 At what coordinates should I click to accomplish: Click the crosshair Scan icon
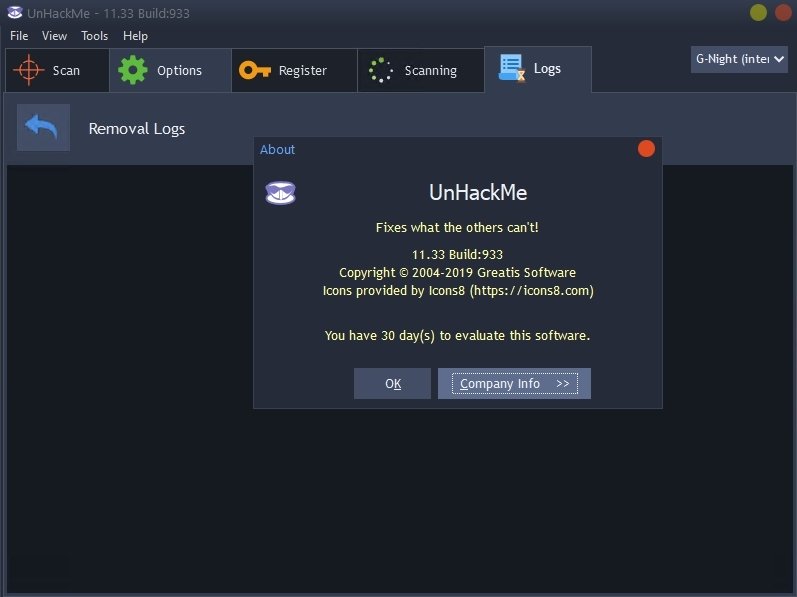(29, 70)
